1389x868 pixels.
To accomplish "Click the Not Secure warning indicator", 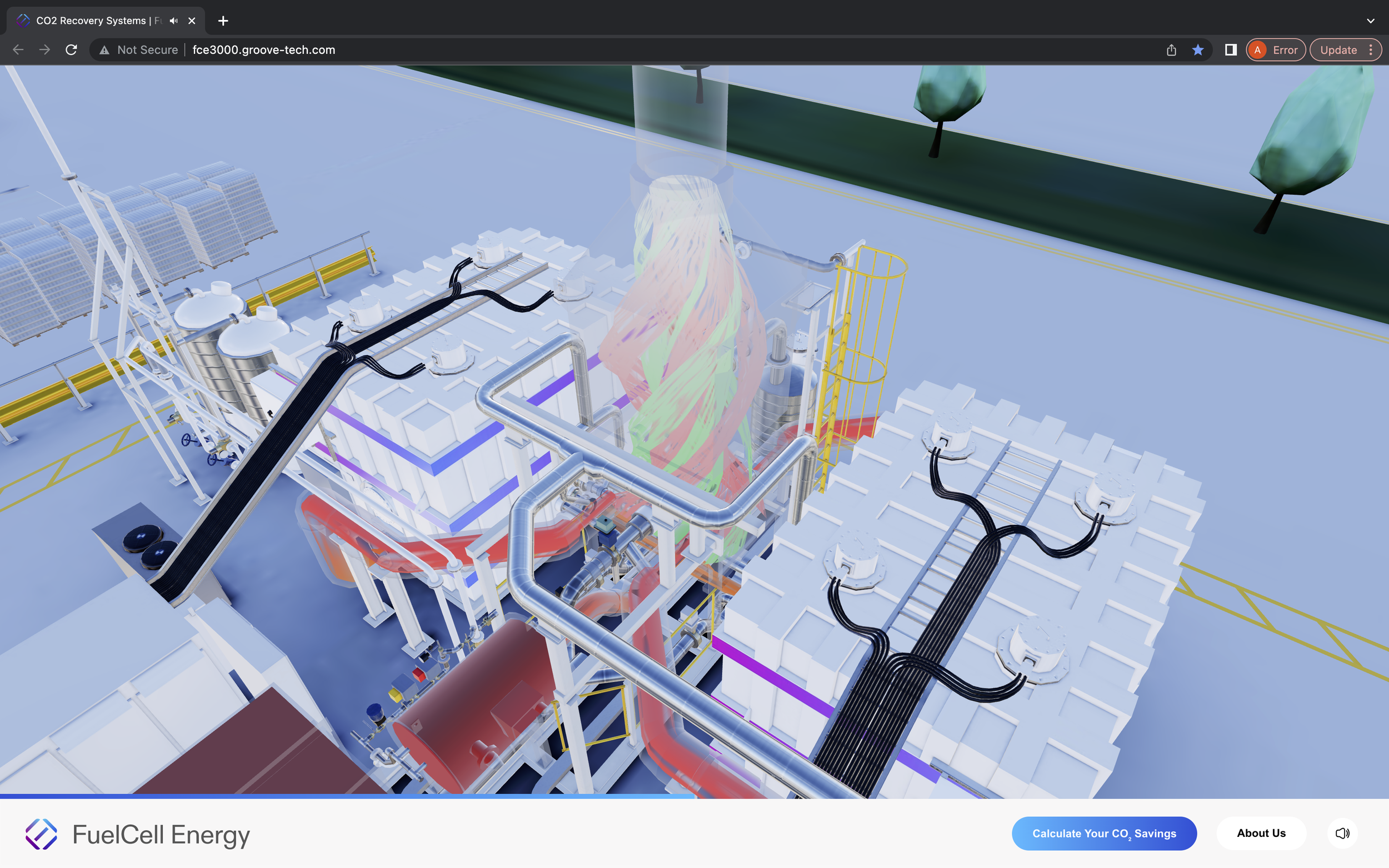I will tap(138, 50).
